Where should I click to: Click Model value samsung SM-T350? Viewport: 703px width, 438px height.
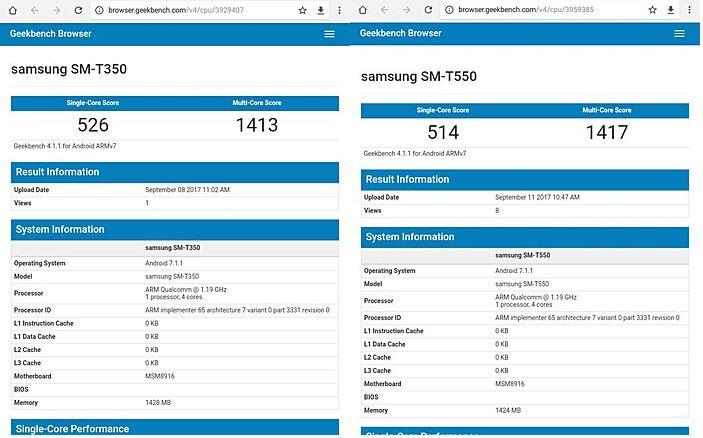coord(172,277)
